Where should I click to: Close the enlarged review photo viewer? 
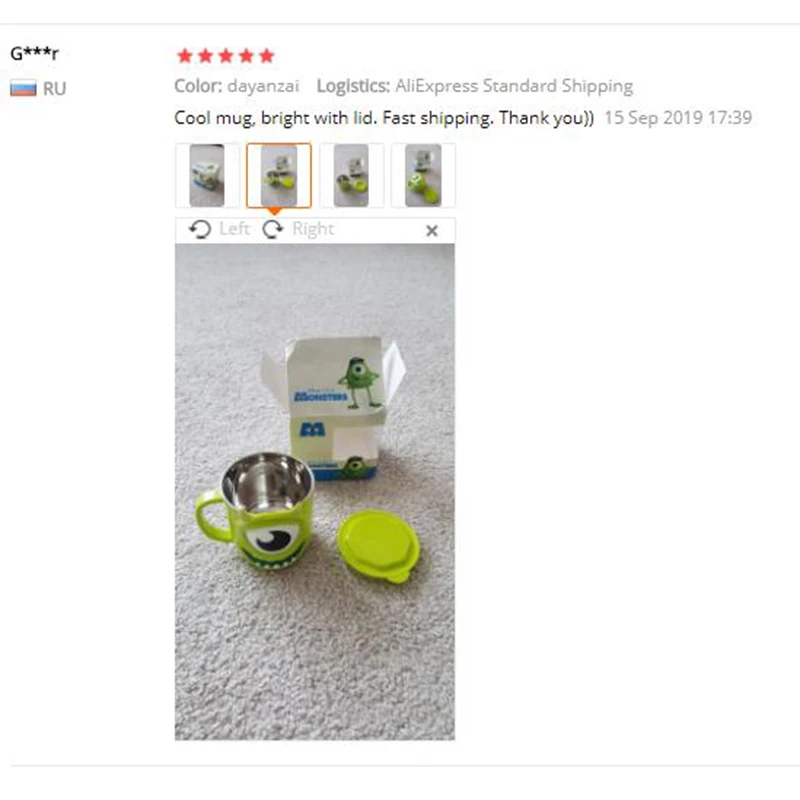tap(432, 231)
